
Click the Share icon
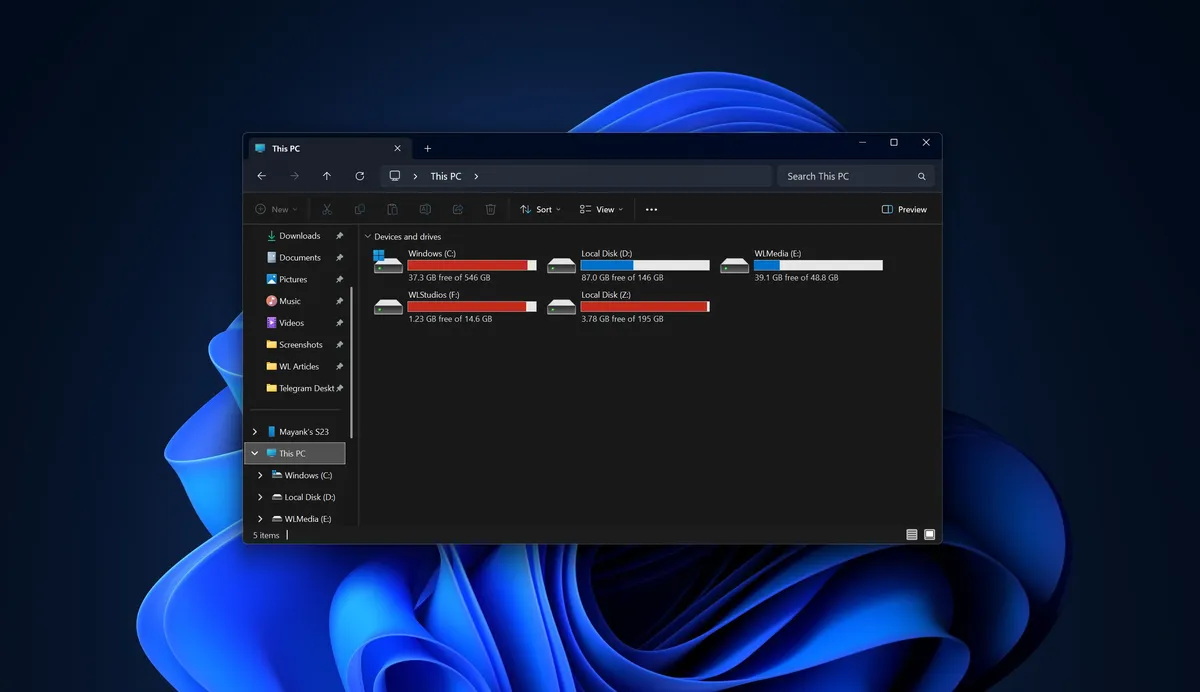click(x=457, y=209)
